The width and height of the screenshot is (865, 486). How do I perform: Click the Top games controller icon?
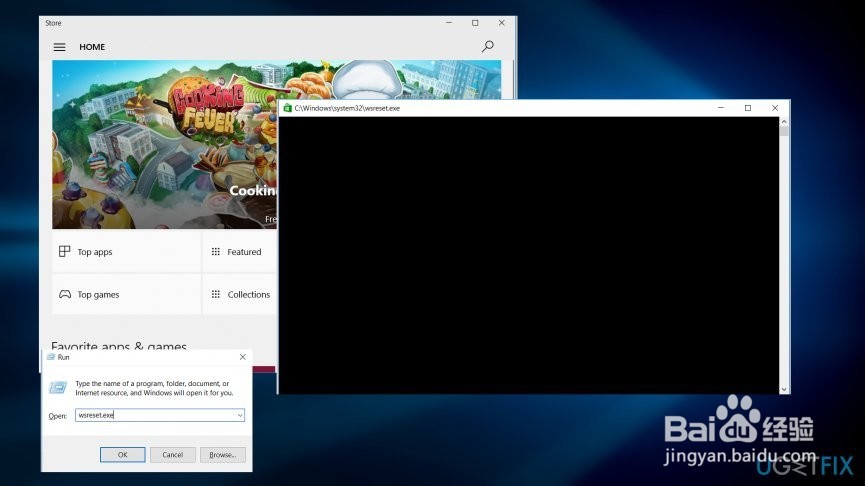(x=65, y=295)
